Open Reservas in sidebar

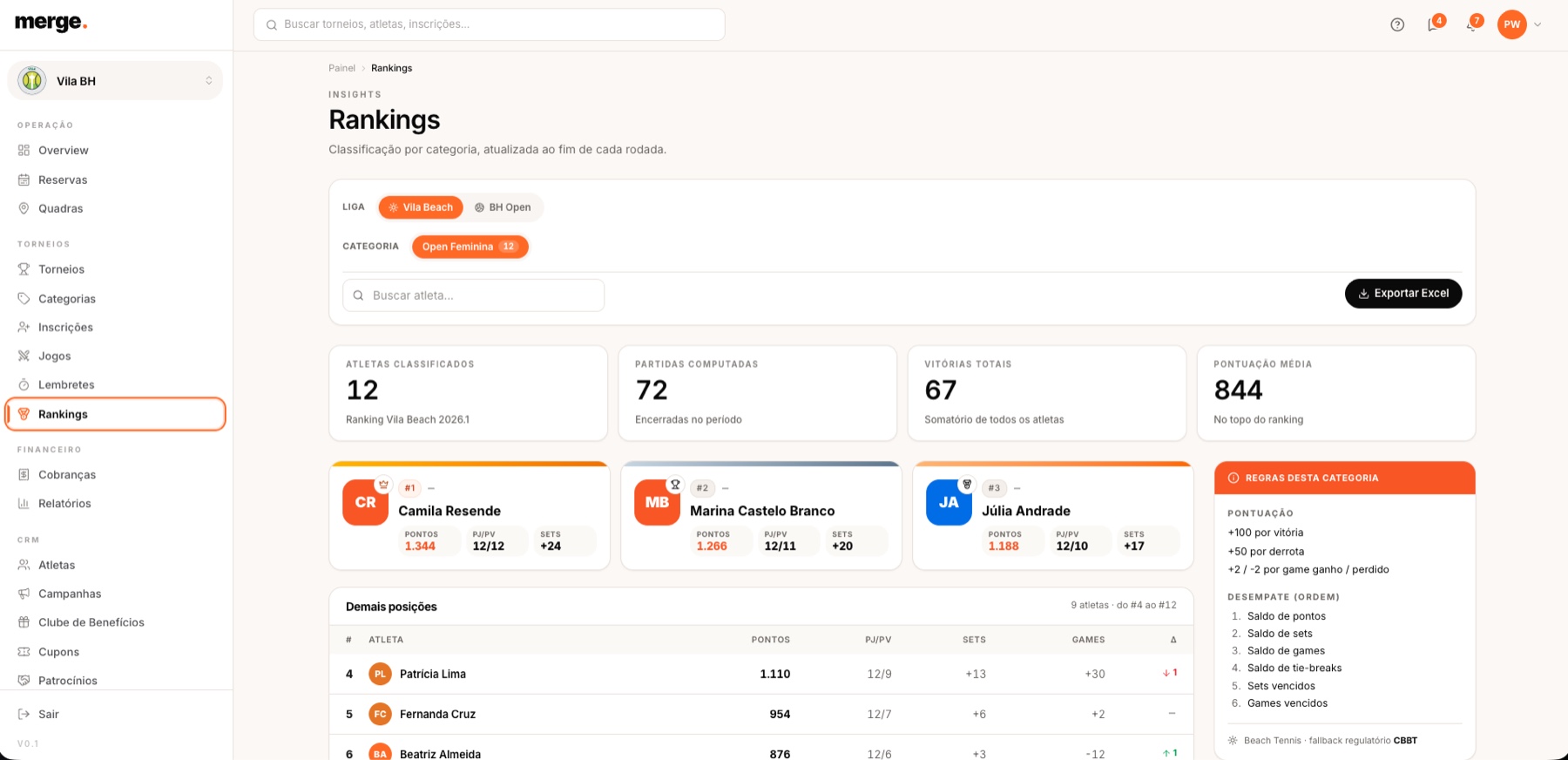pyautogui.click(x=63, y=180)
